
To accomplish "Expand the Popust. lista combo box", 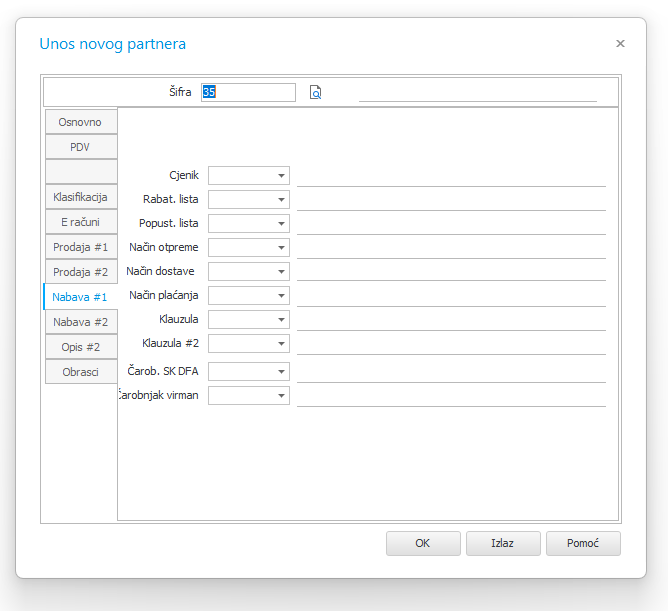I will [x=281, y=224].
